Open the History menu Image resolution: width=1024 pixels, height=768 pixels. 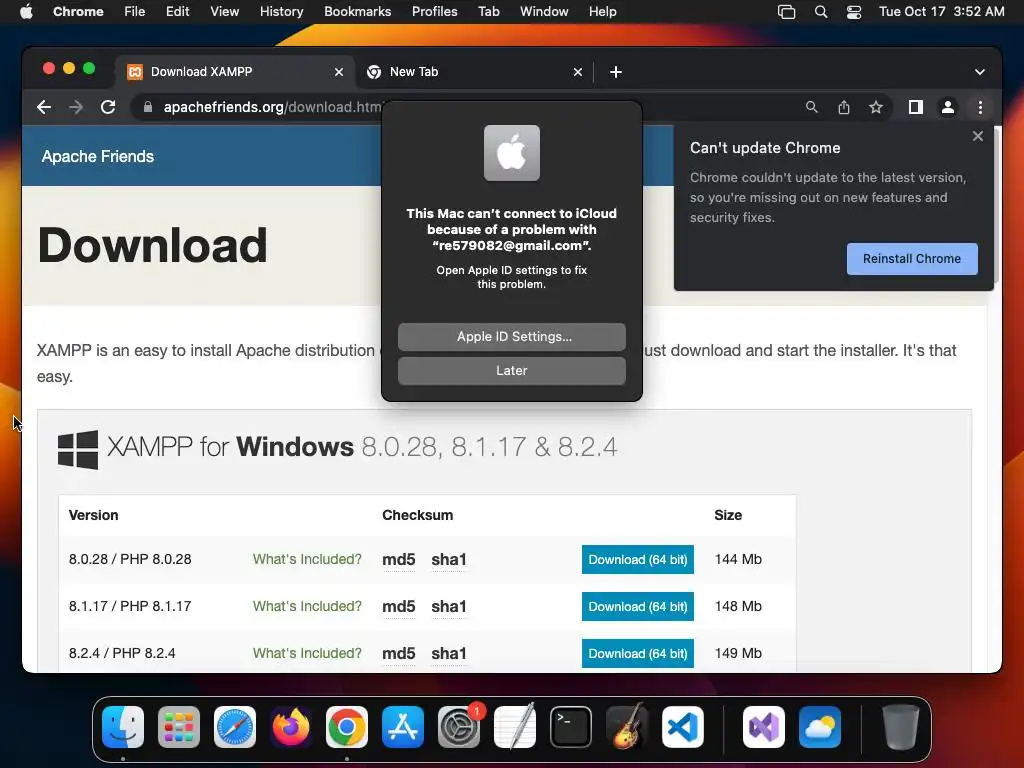pyautogui.click(x=281, y=12)
